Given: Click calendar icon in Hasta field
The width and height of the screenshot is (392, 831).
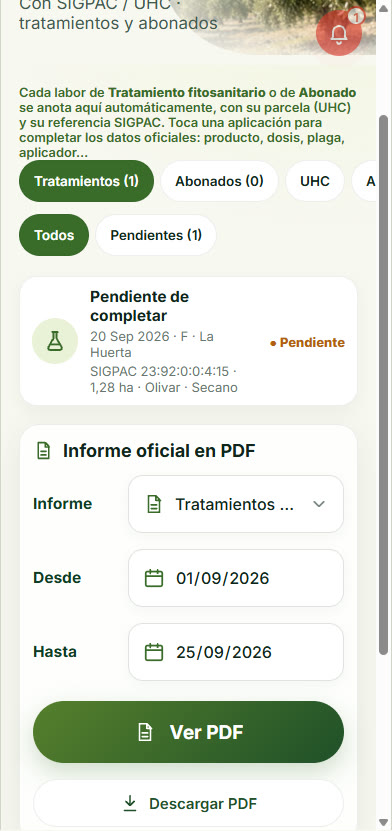Looking at the screenshot, I should [154, 652].
